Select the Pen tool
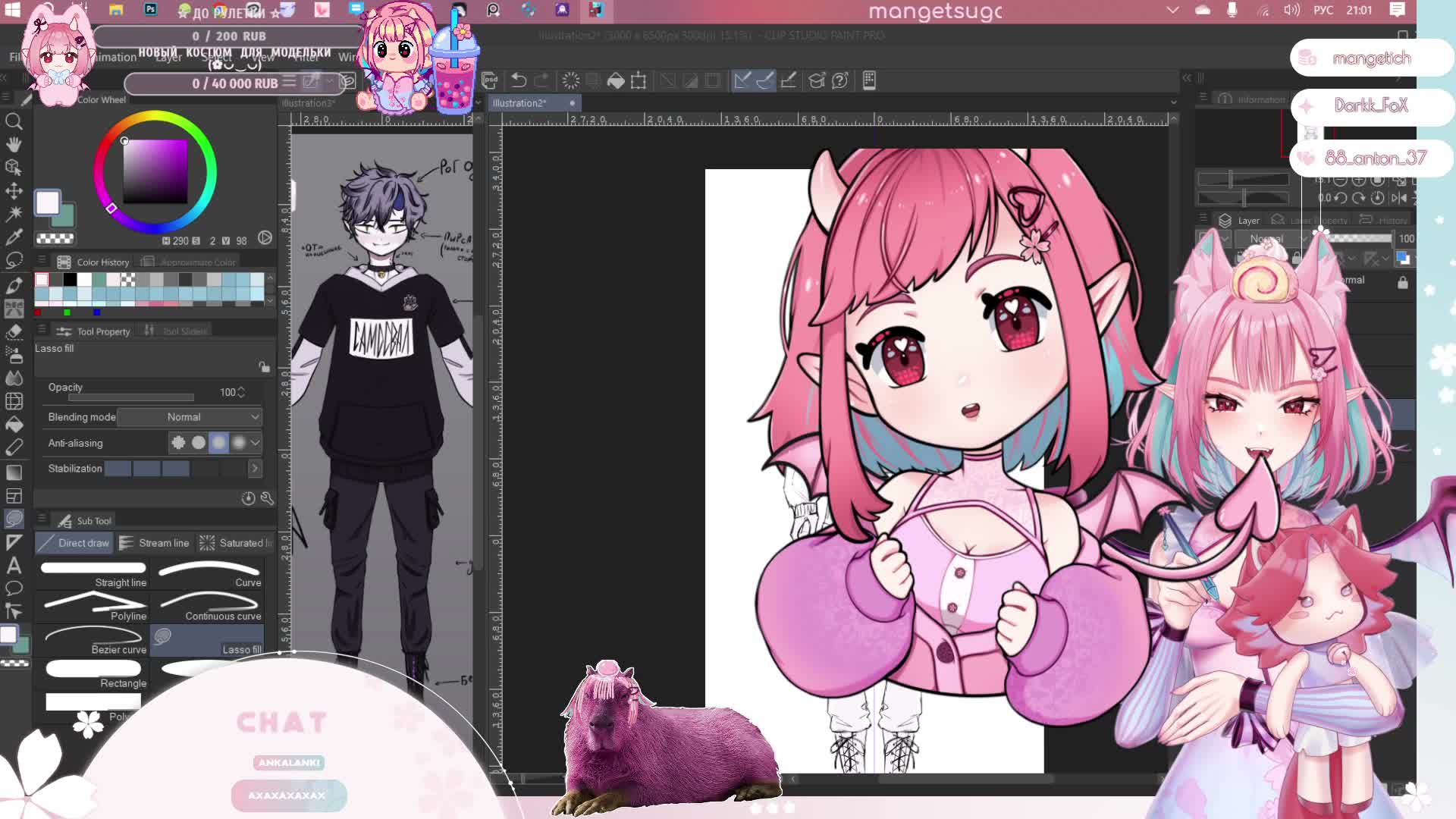The height and width of the screenshot is (819, 1456). 14,285
